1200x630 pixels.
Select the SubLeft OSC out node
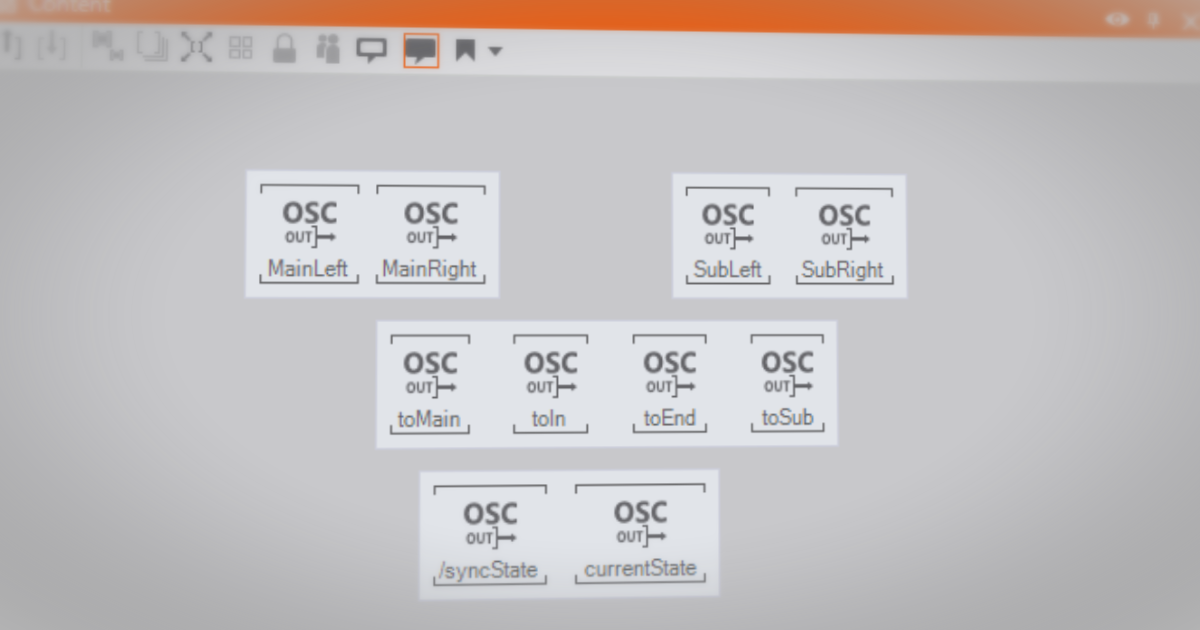(728, 235)
